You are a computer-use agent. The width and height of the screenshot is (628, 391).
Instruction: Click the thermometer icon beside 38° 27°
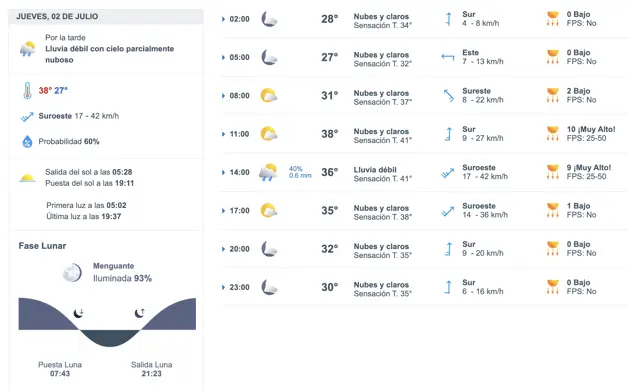[27, 91]
